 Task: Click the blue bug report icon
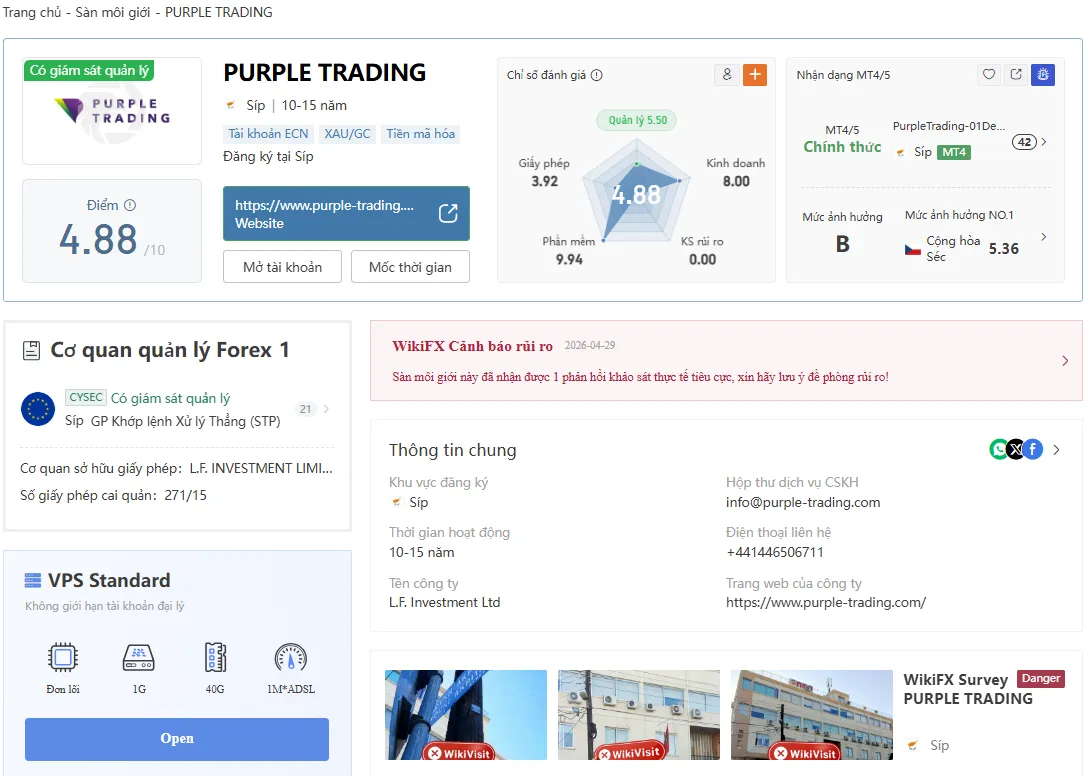click(x=1043, y=74)
